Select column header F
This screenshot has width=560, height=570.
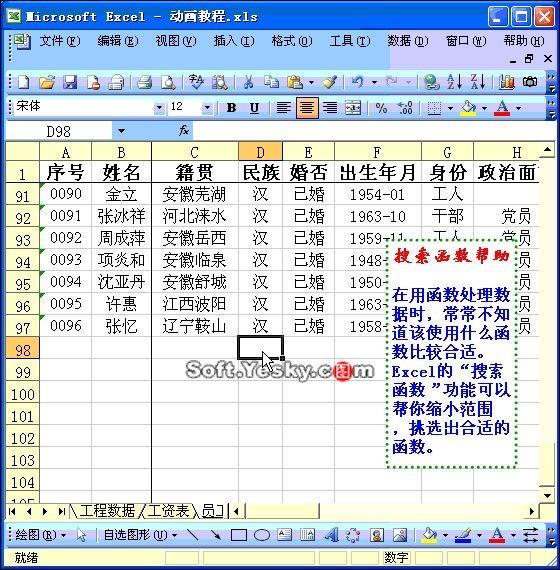coord(377,152)
